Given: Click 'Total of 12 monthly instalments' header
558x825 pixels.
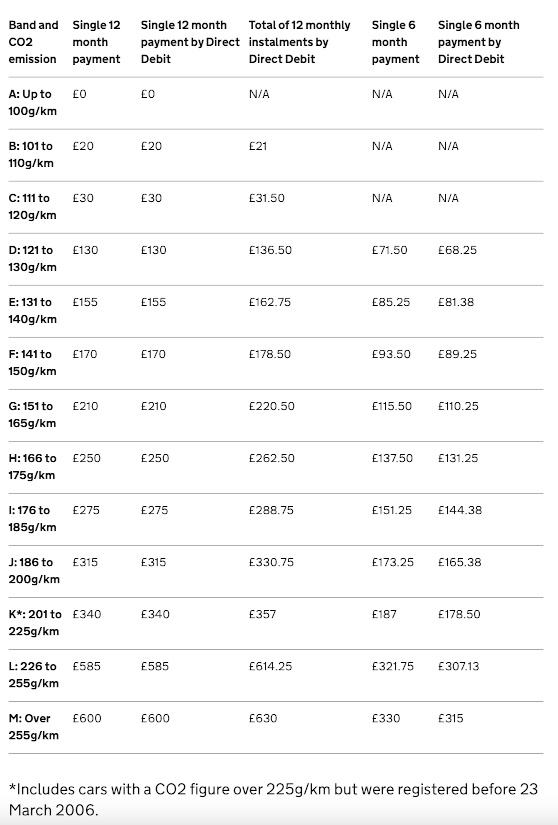Looking at the screenshot, I should (x=299, y=42).
